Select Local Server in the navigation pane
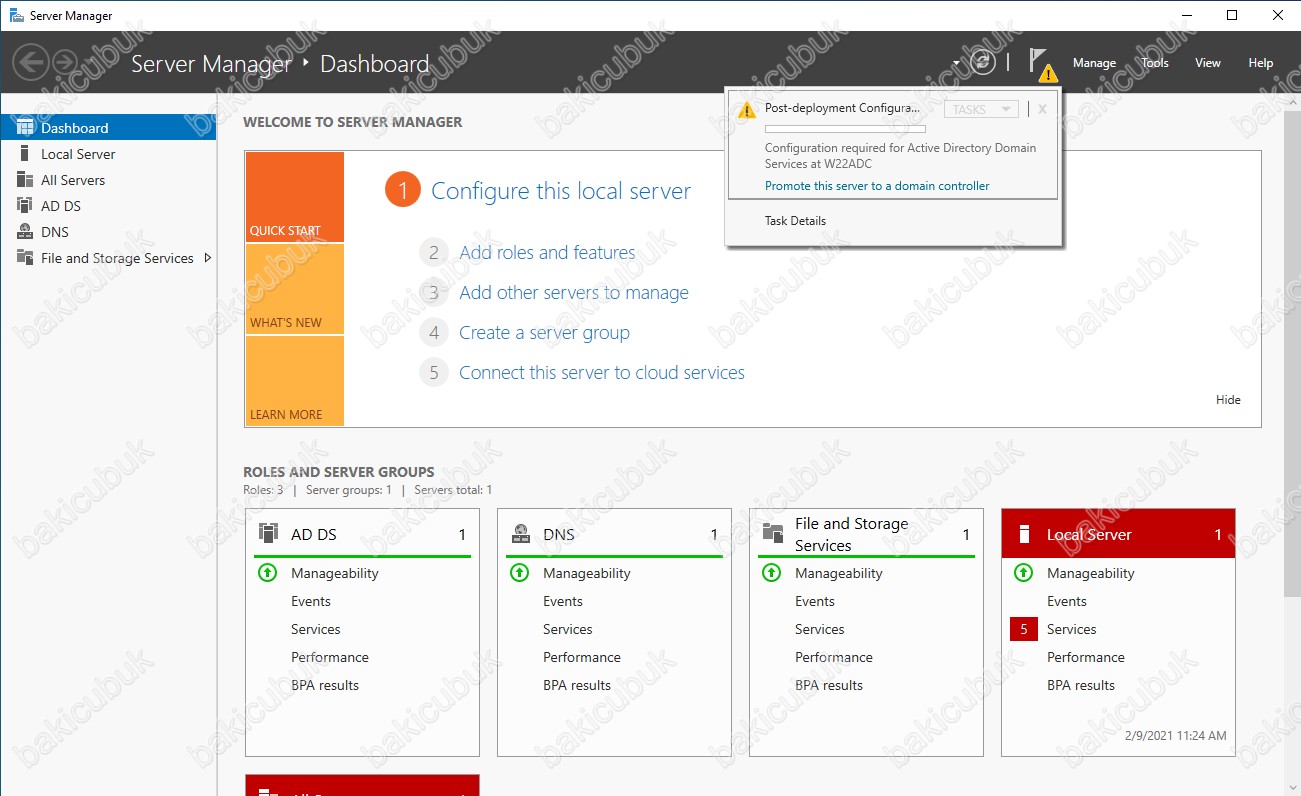Viewport: 1301px width, 796px height. tap(108, 154)
